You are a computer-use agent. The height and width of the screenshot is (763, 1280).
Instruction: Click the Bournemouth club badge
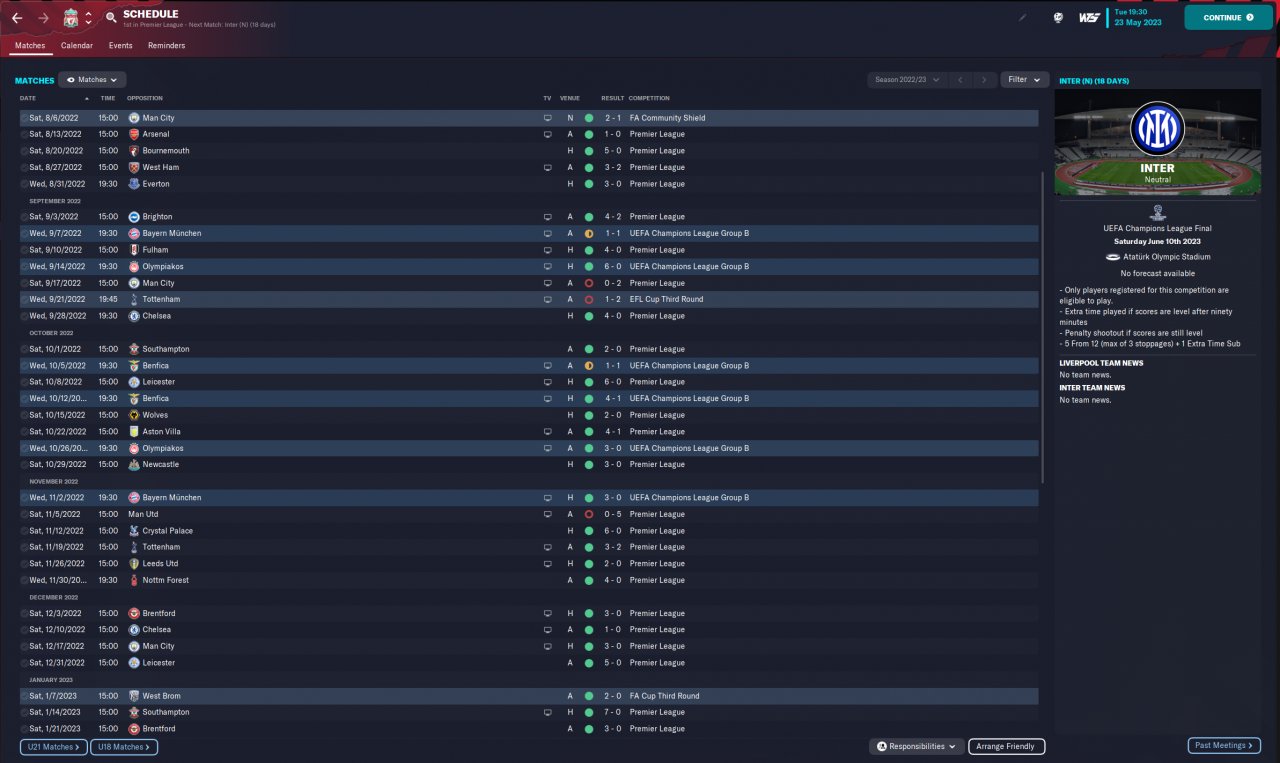[x=134, y=151]
